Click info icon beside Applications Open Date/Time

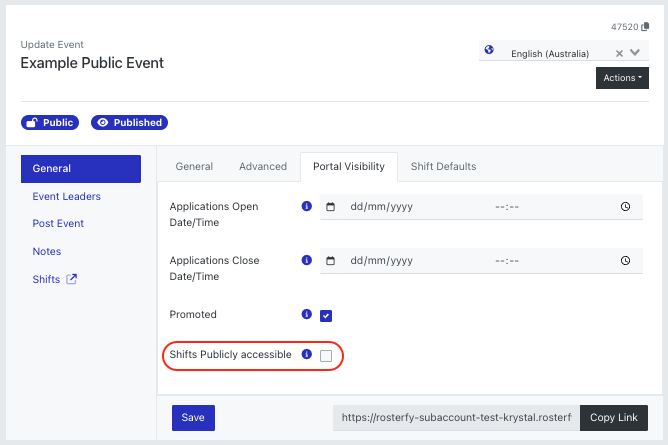click(x=306, y=207)
